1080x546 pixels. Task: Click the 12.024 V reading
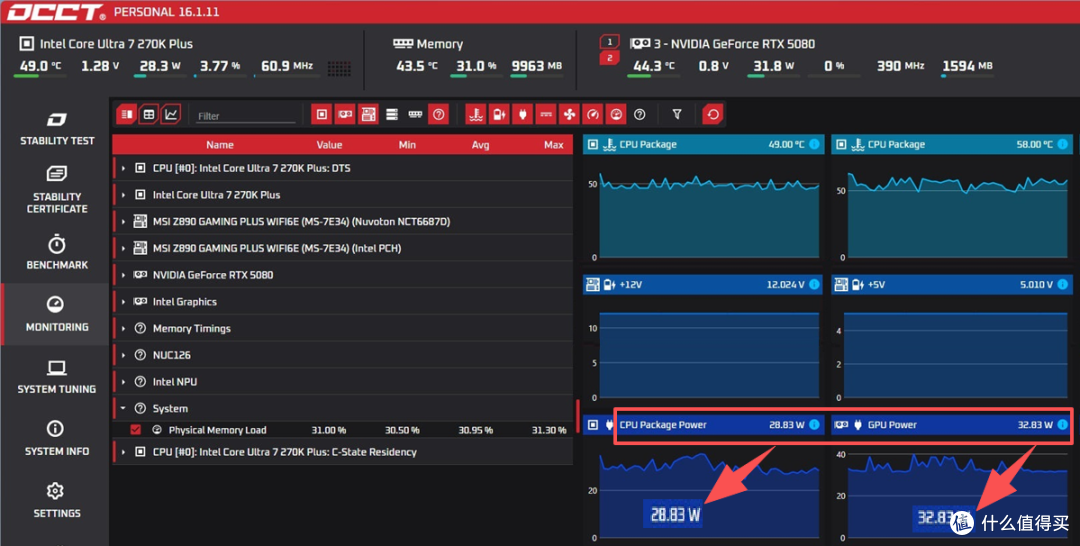785,284
